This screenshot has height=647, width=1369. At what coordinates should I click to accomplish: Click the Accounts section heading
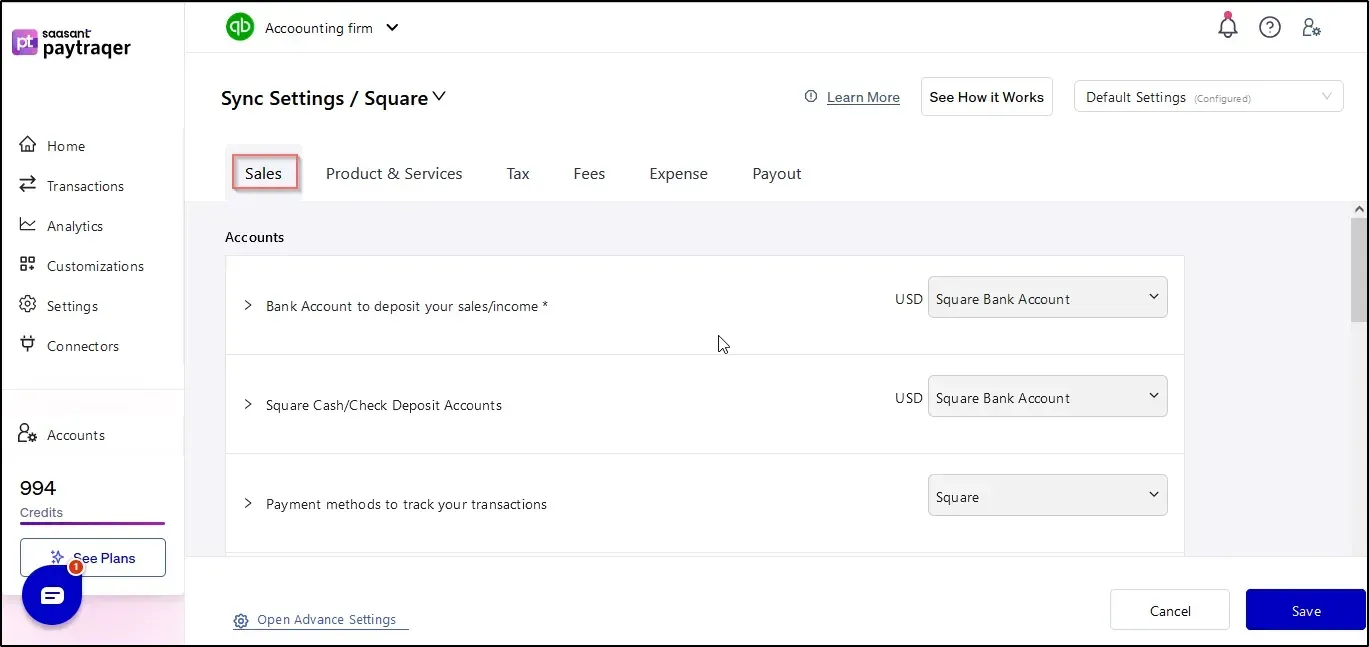tap(254, 237)
